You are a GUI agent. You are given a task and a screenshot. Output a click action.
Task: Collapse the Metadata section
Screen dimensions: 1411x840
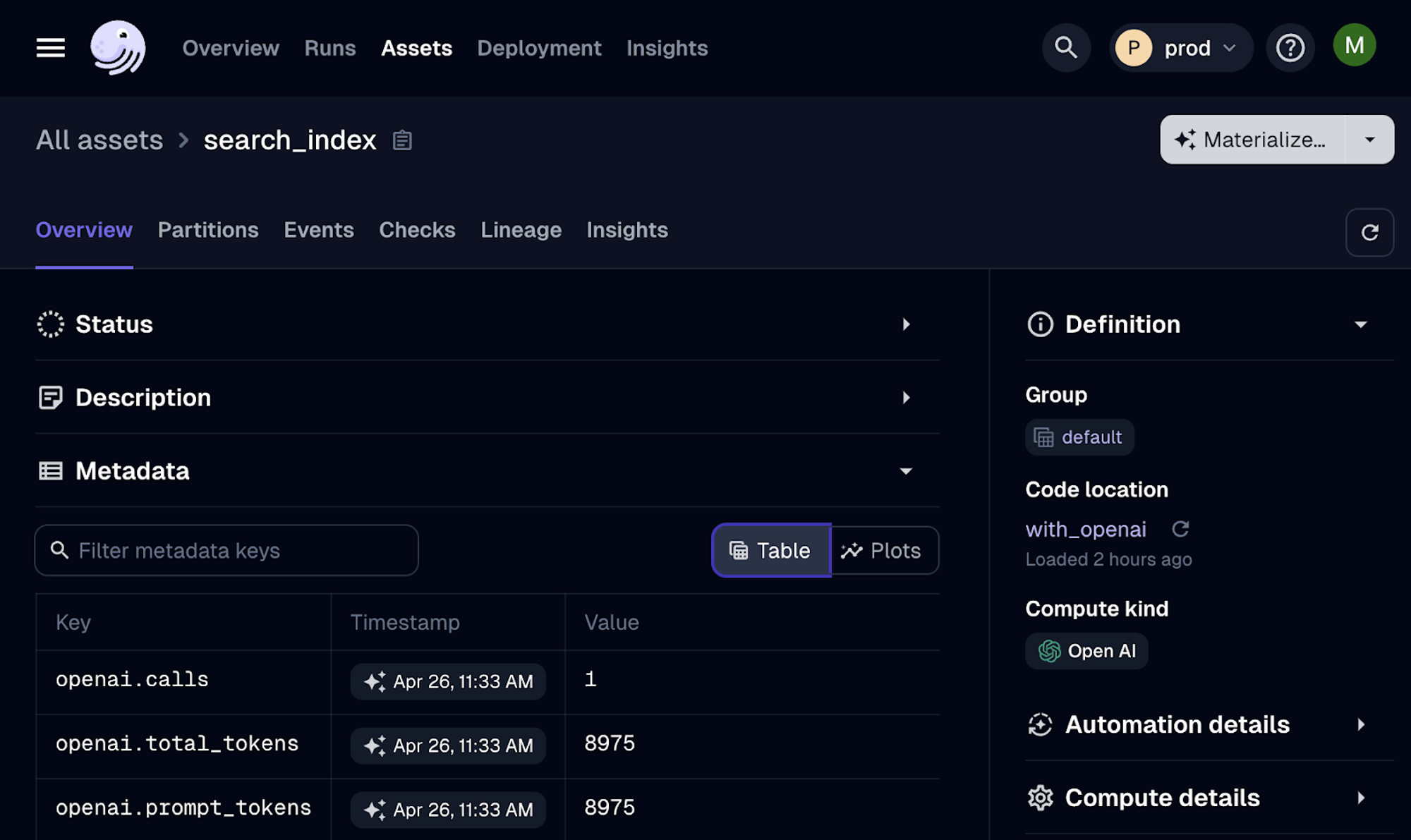pyautogui.click(x=906, y=471)
